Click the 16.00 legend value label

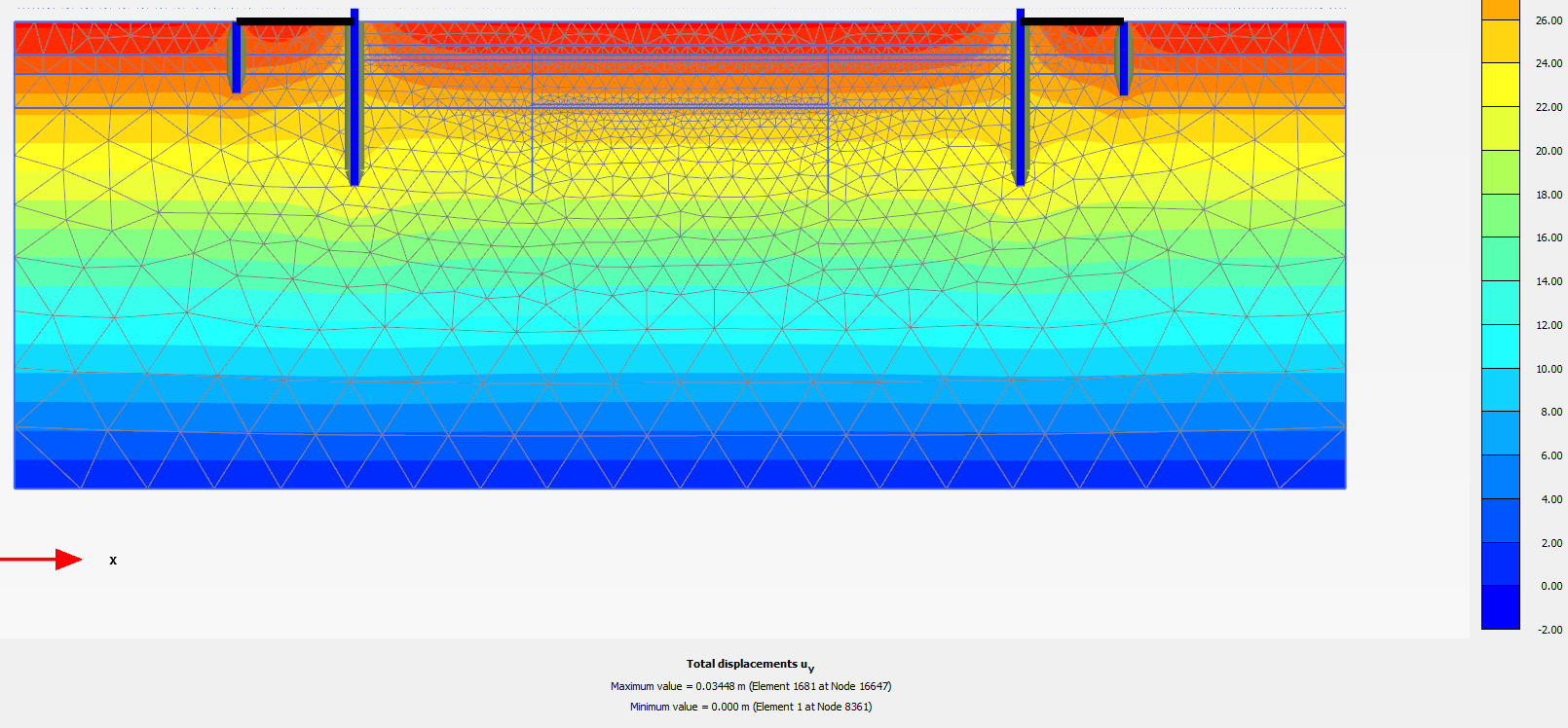click(x=1549, y=237)
